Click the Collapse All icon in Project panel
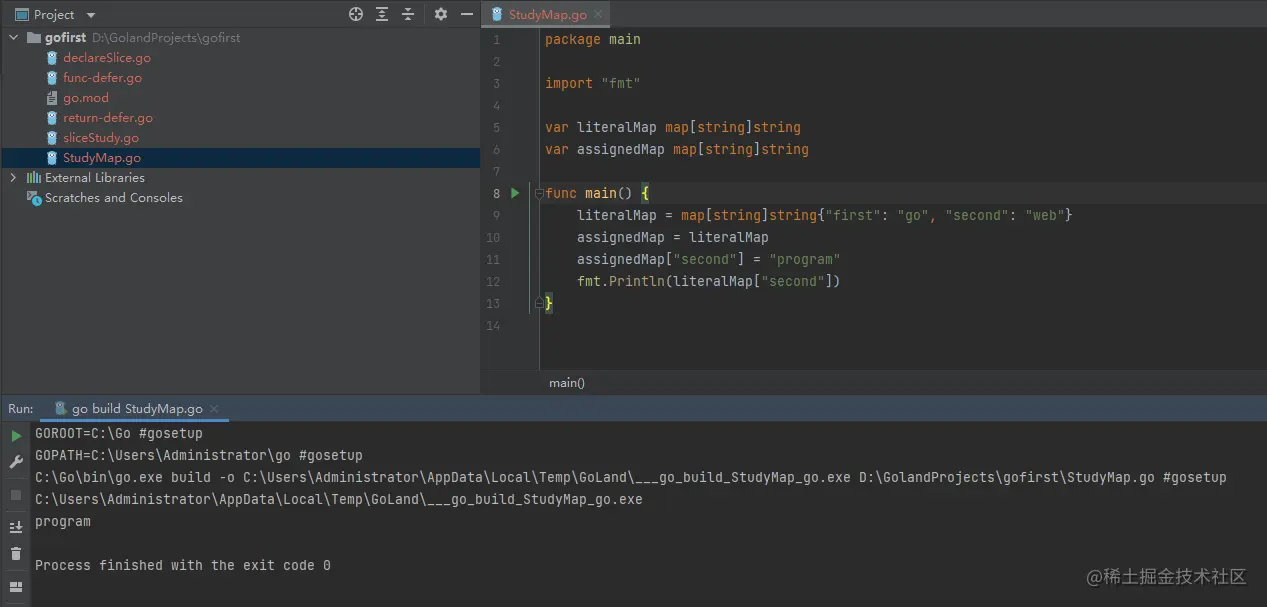 point(408,14)
